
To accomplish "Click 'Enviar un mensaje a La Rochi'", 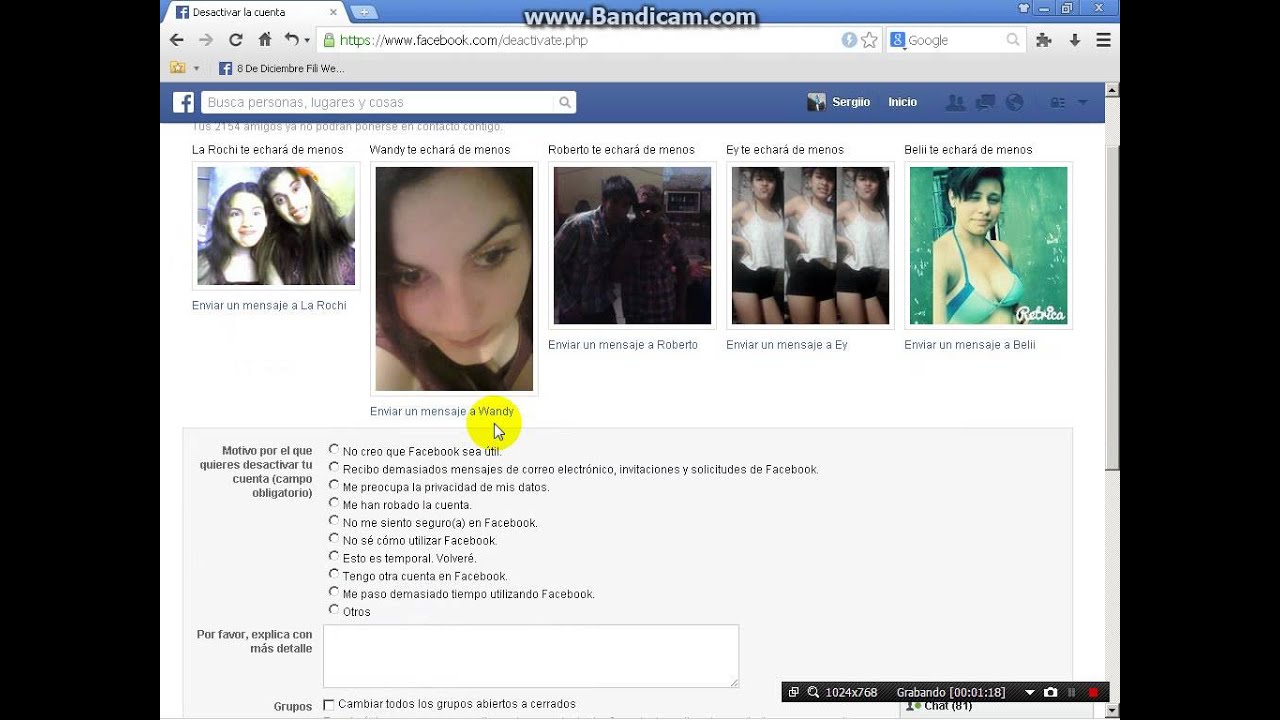I will click(x=269, y=305).
